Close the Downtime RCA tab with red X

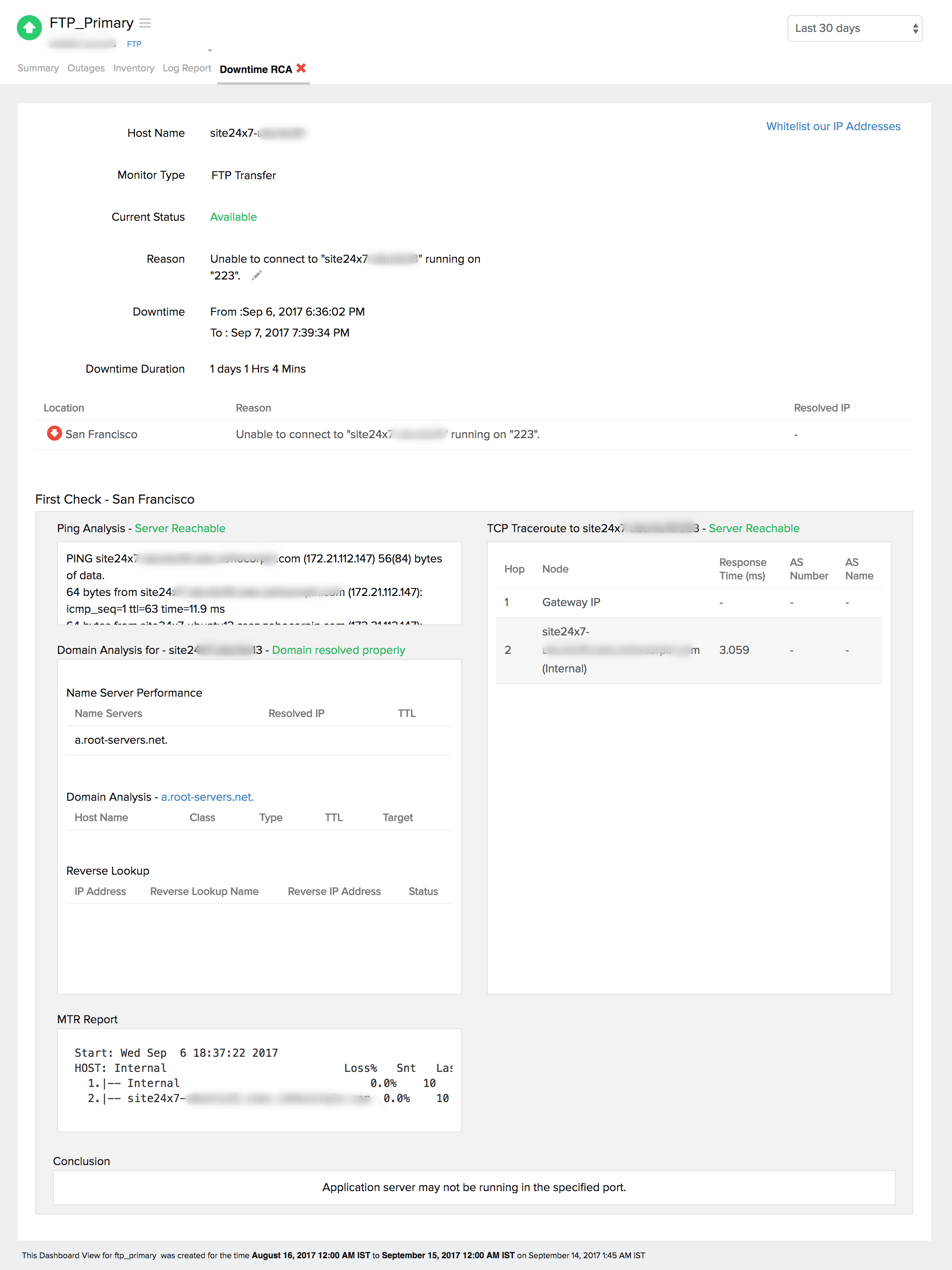click(301, 68)
